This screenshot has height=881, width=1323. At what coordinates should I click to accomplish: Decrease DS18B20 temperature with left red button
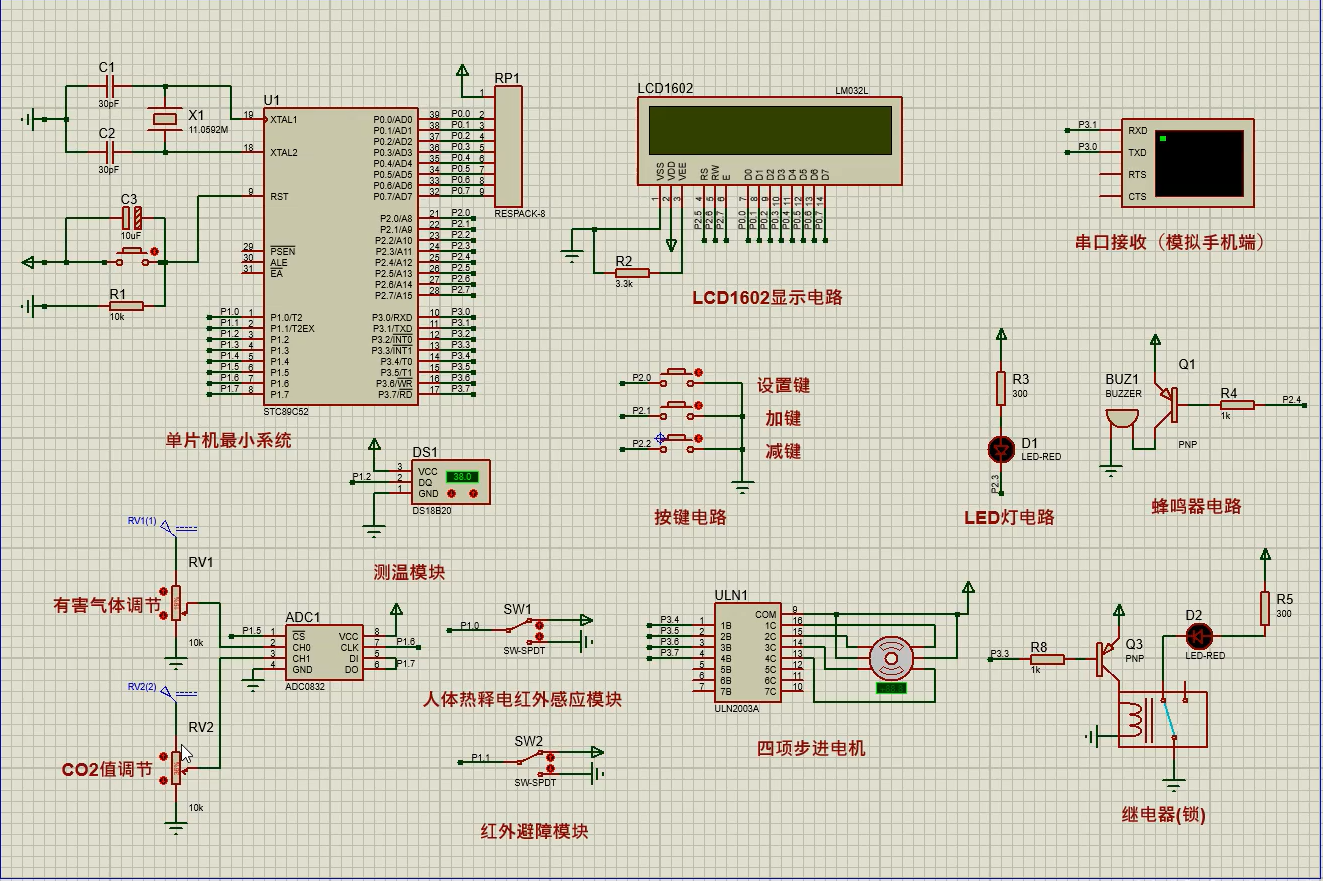tap(453, 495)
